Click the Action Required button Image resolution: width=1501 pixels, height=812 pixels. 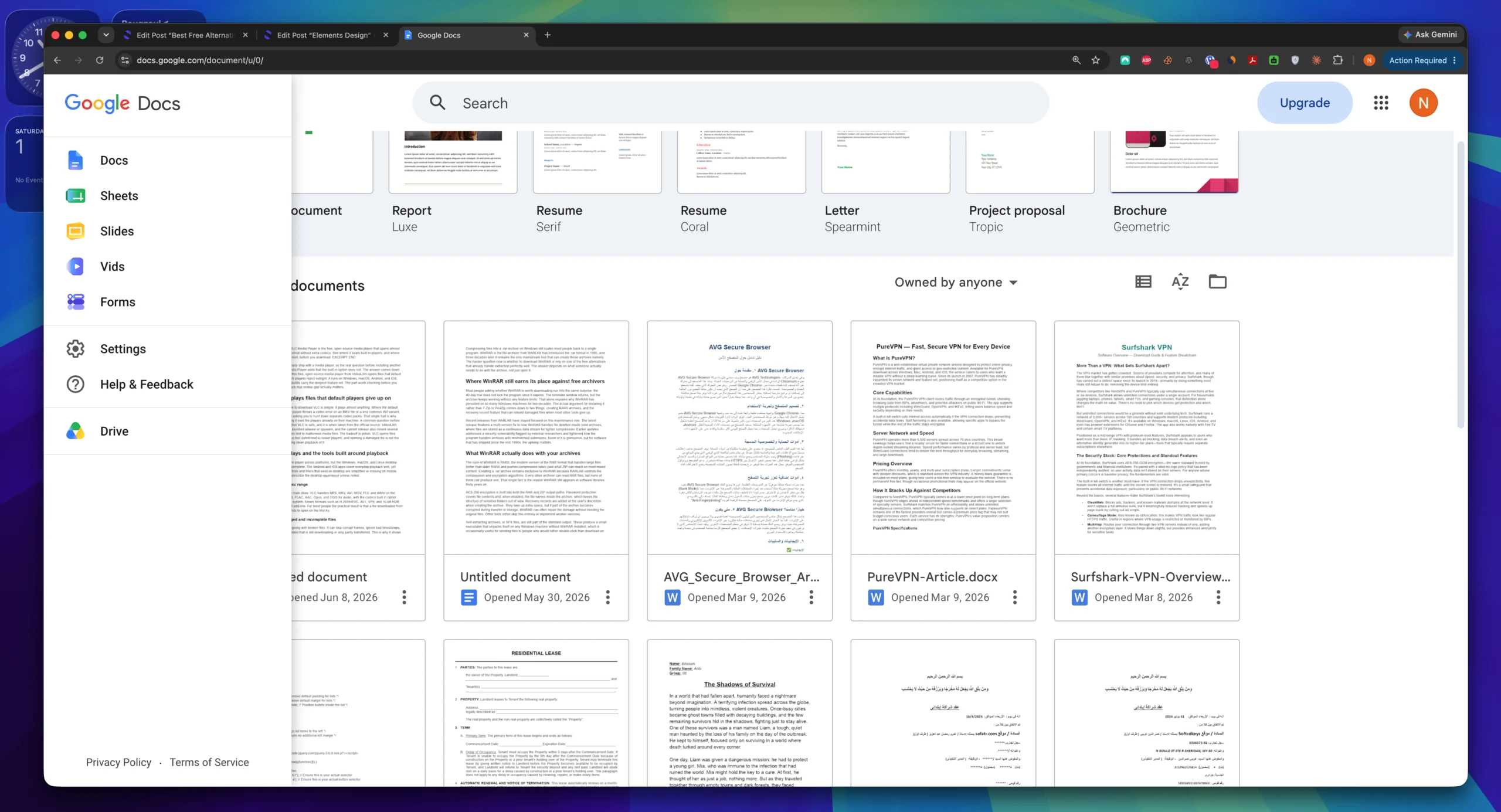[x=1421, y=60]
